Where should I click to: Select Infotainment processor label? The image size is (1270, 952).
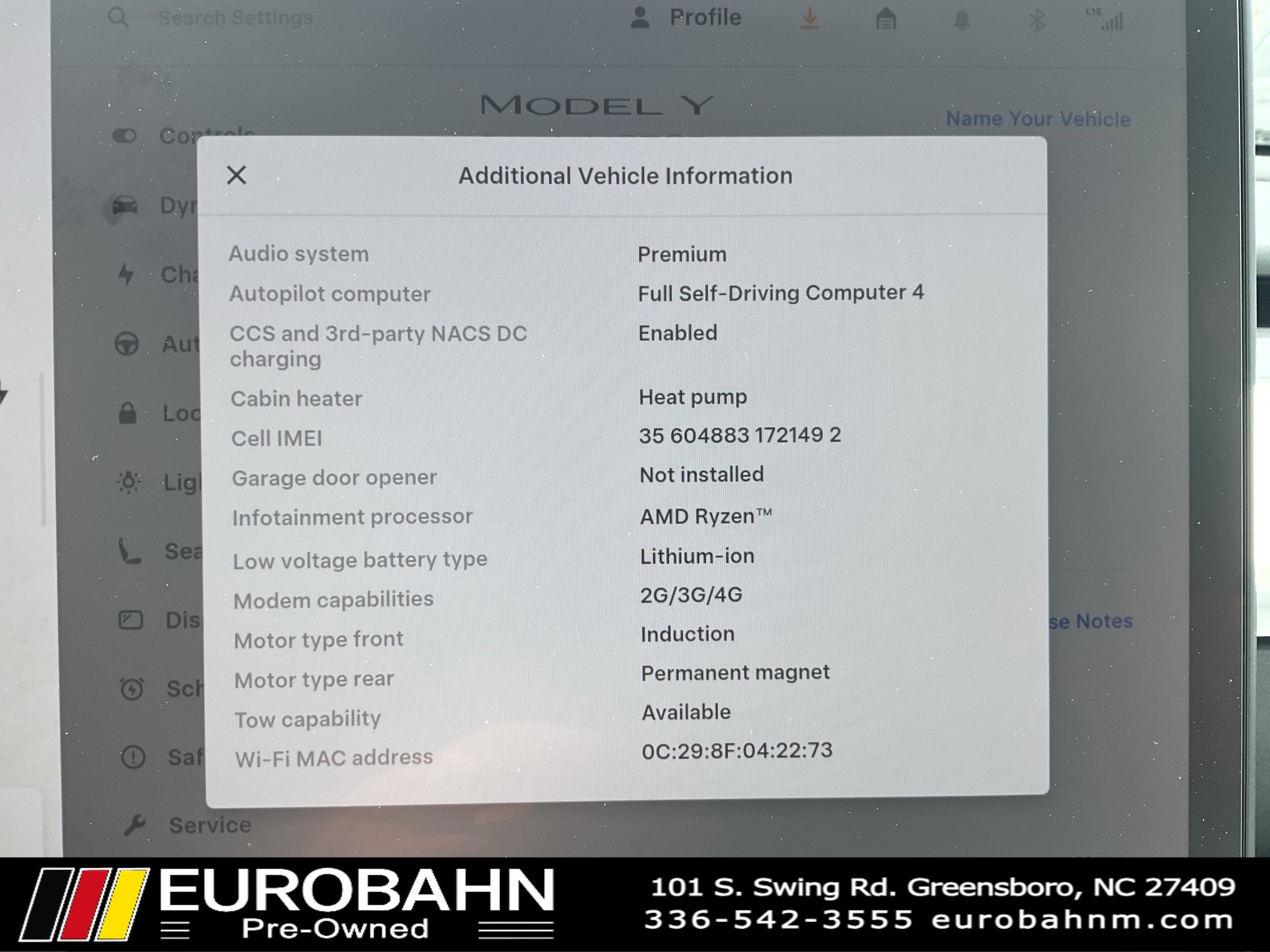pos(352,517)
